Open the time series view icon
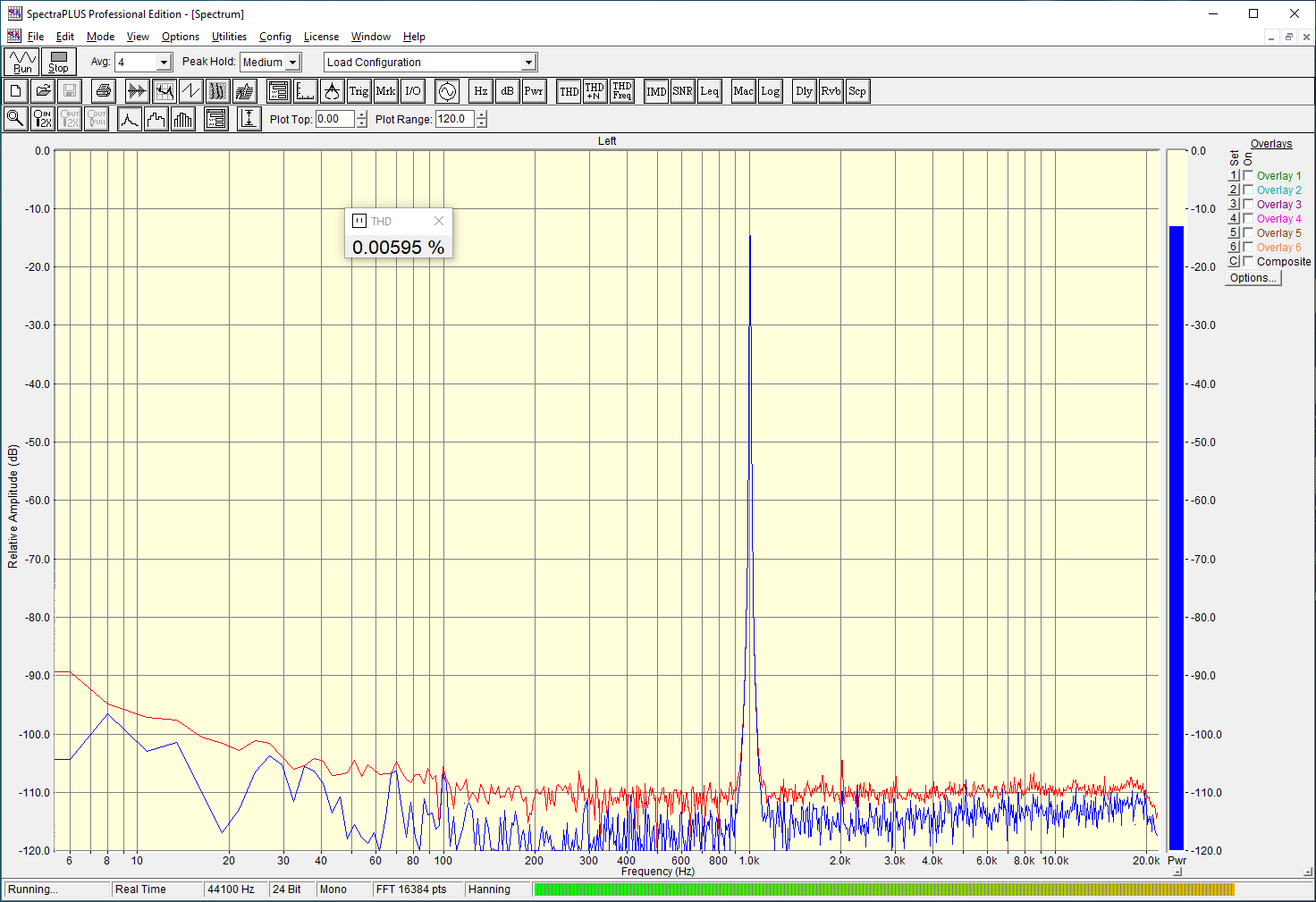Viewport: 1316px width, 902px height. [137, 91]
